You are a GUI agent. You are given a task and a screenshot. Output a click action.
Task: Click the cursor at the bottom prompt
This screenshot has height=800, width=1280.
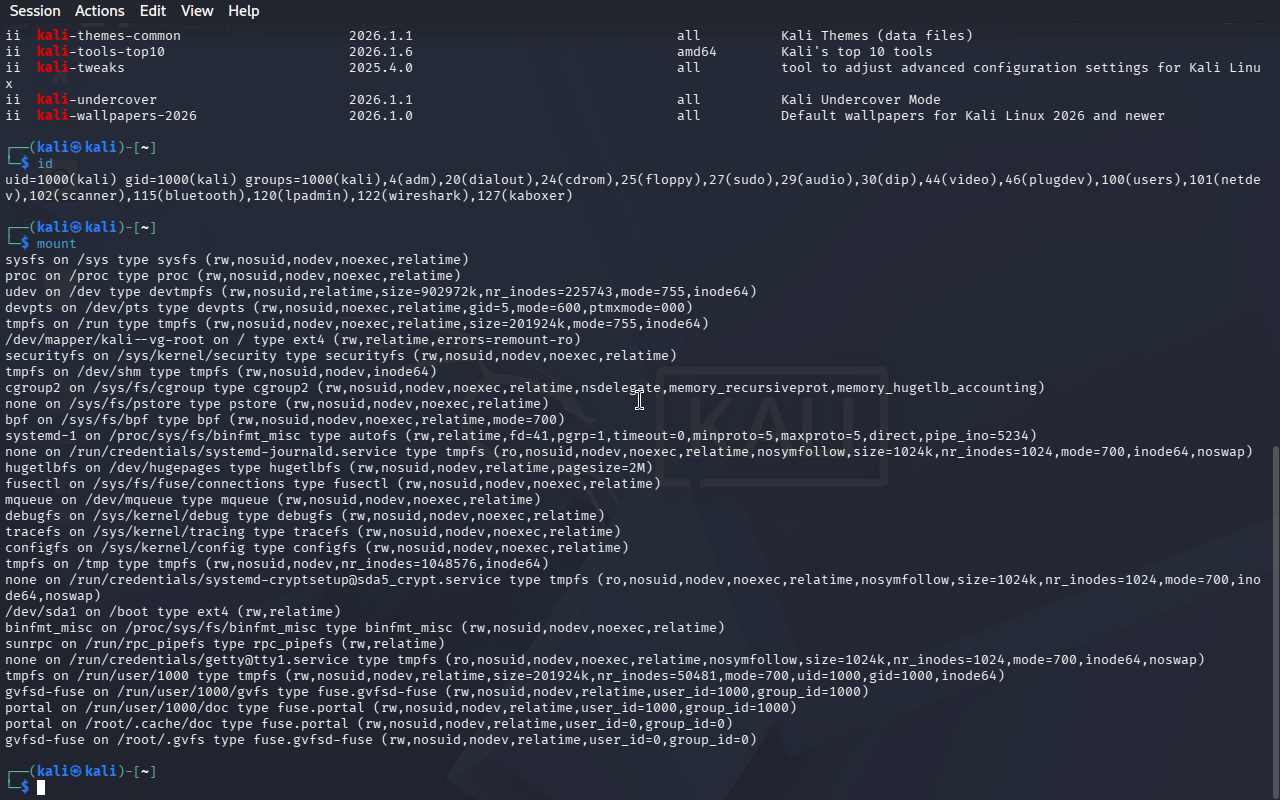(41, 788)
